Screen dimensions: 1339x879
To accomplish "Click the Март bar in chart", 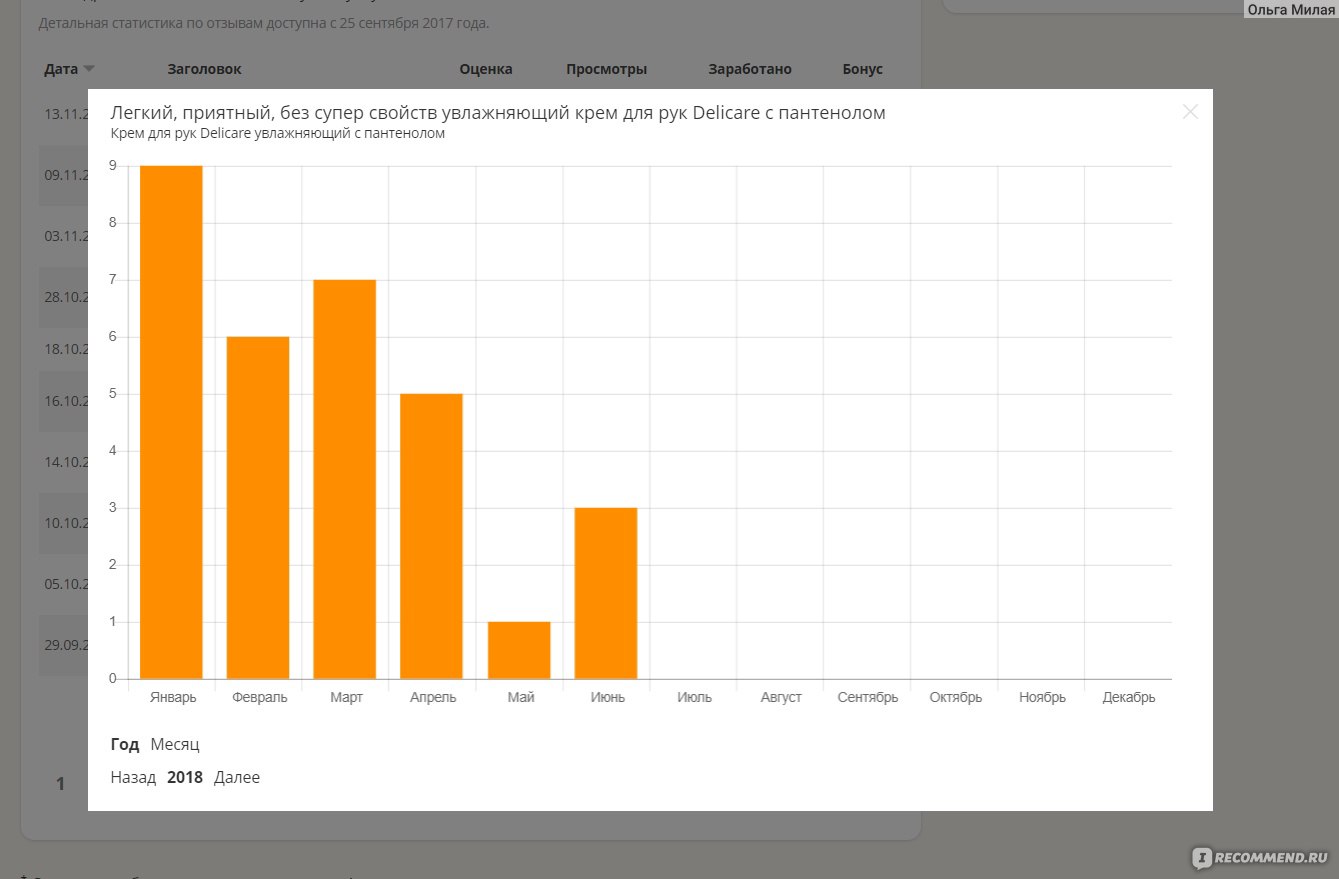I will (345, 479).
